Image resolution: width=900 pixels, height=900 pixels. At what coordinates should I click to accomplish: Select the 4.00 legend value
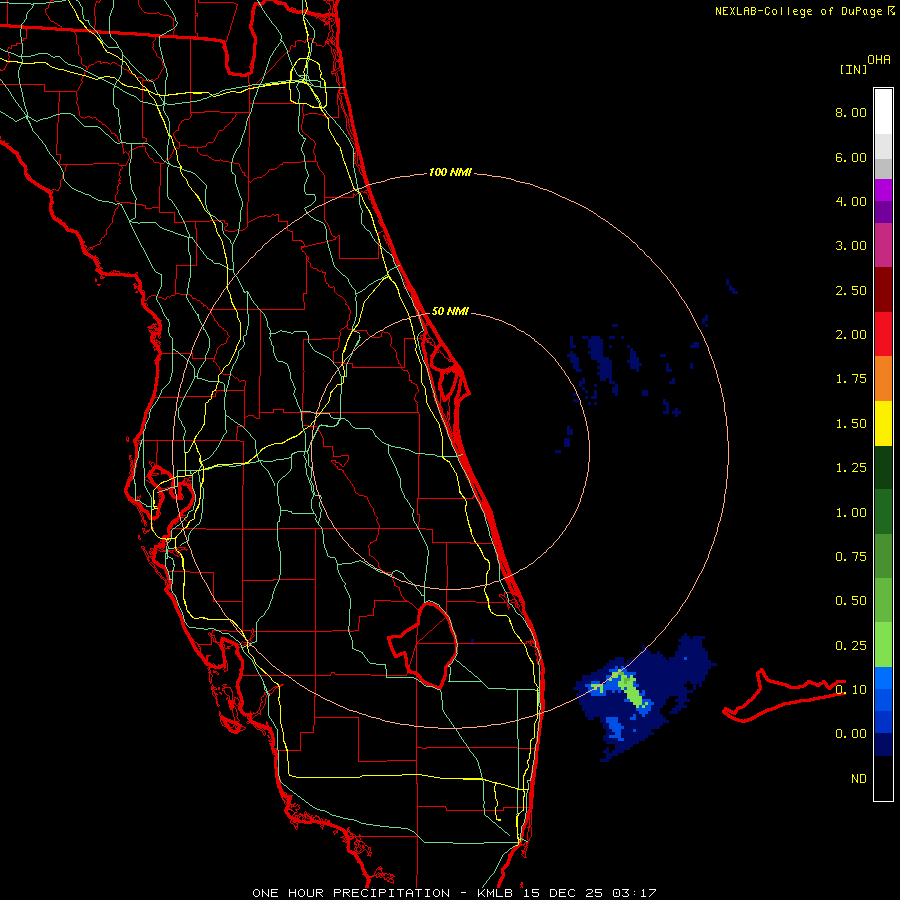(x=851, y=201)
